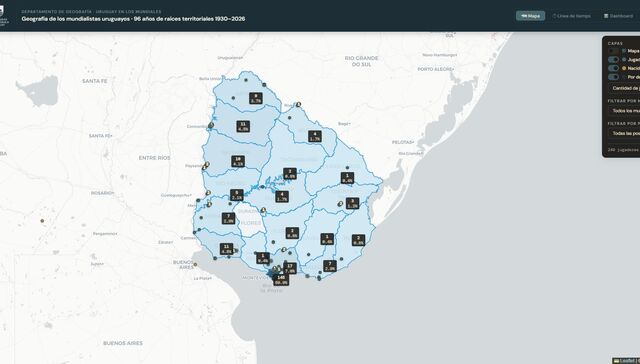This screenshot has width=640, height=364.
Task: Click the Rivera department label showing 4
Action: coord(314,136)
